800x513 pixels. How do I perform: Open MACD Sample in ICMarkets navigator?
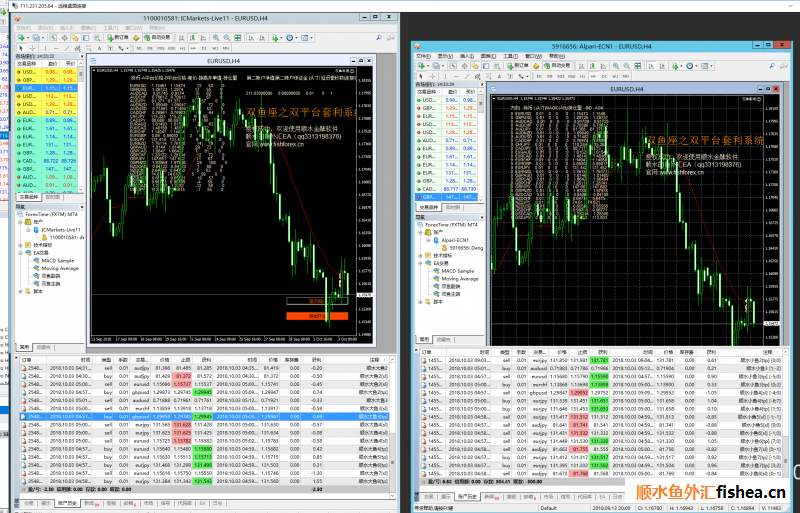58,261
